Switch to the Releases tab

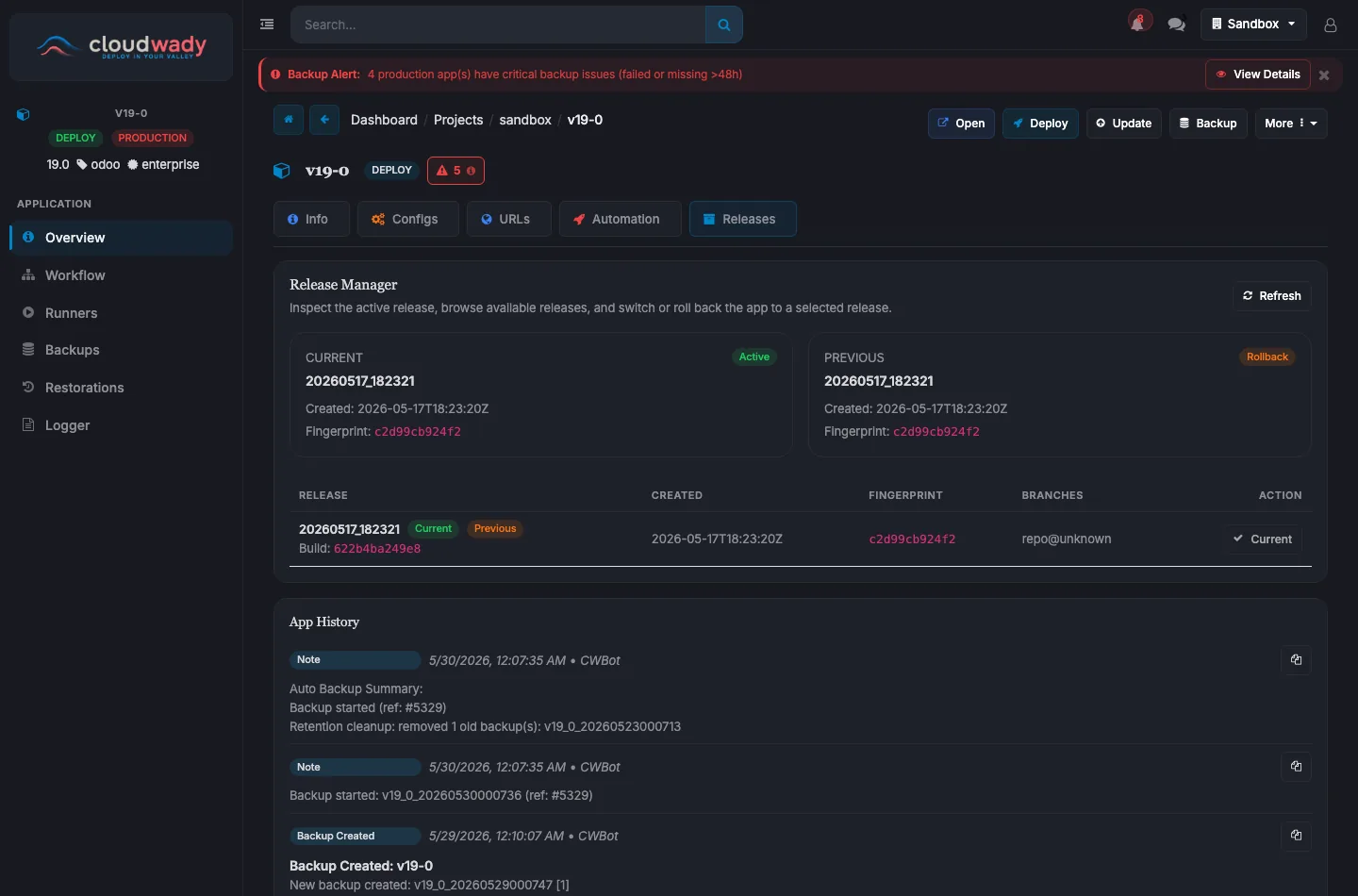click(x=742, y=219)
